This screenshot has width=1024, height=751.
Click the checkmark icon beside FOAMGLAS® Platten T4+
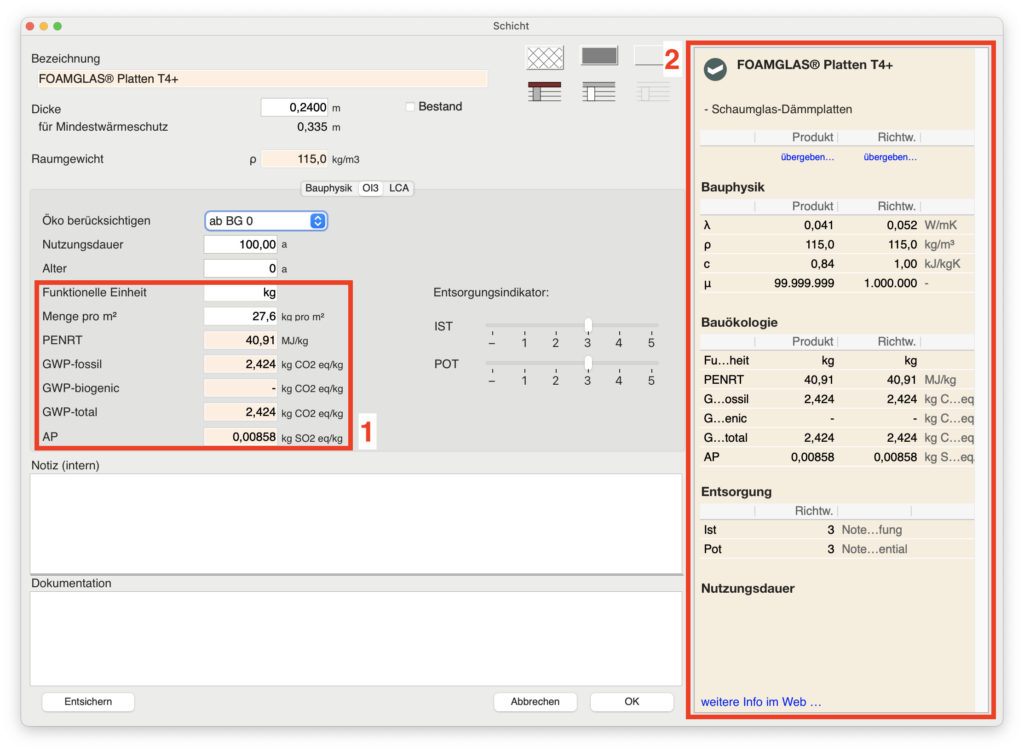[715, 69]
